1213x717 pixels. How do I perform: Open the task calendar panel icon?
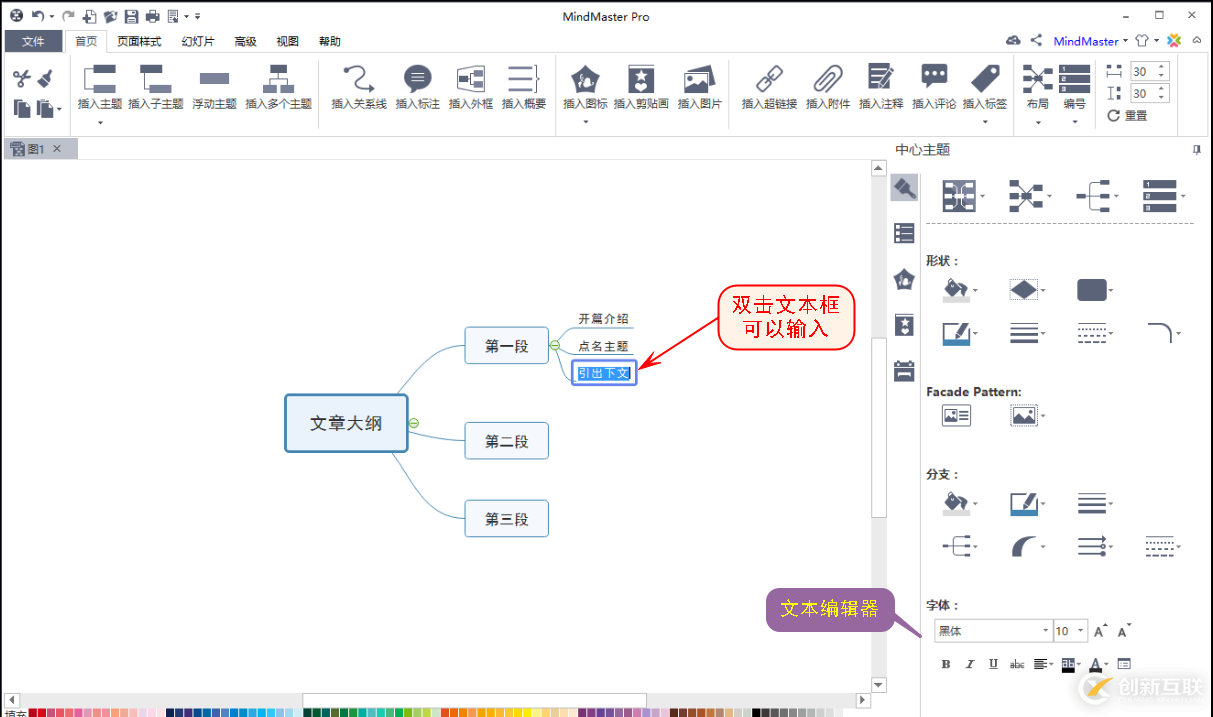(x=904, y=370)
